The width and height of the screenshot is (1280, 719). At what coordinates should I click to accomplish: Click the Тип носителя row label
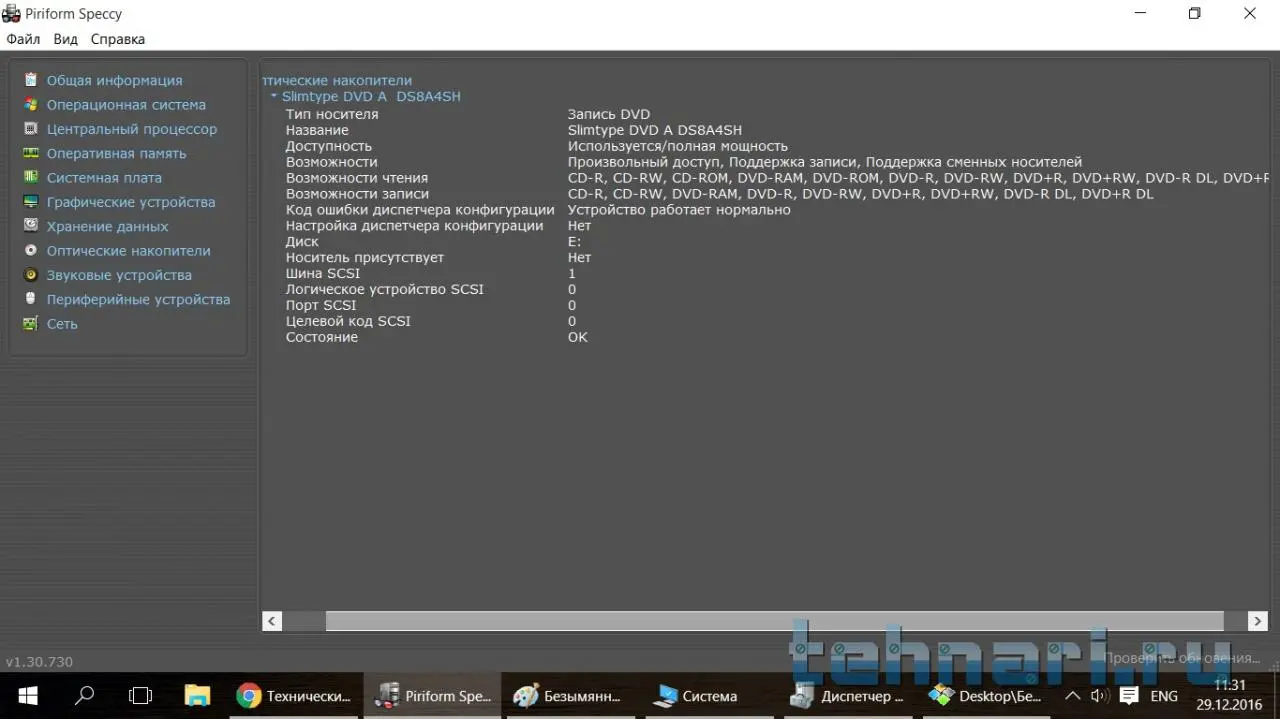click(332, 114)
